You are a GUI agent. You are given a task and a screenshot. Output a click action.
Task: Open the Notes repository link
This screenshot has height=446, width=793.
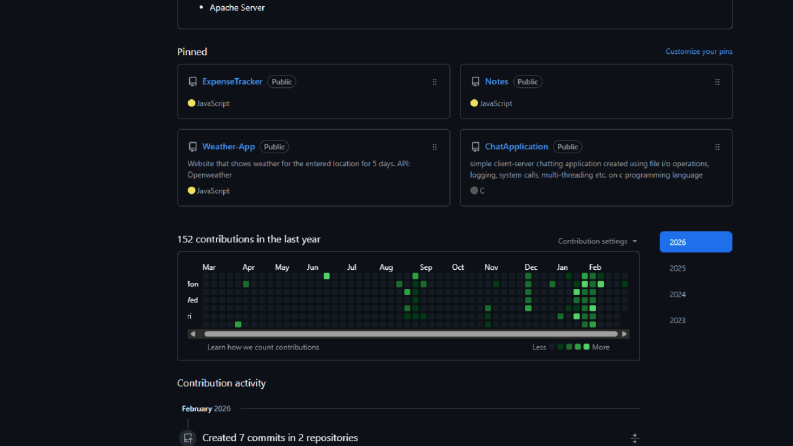click(496, 81)
